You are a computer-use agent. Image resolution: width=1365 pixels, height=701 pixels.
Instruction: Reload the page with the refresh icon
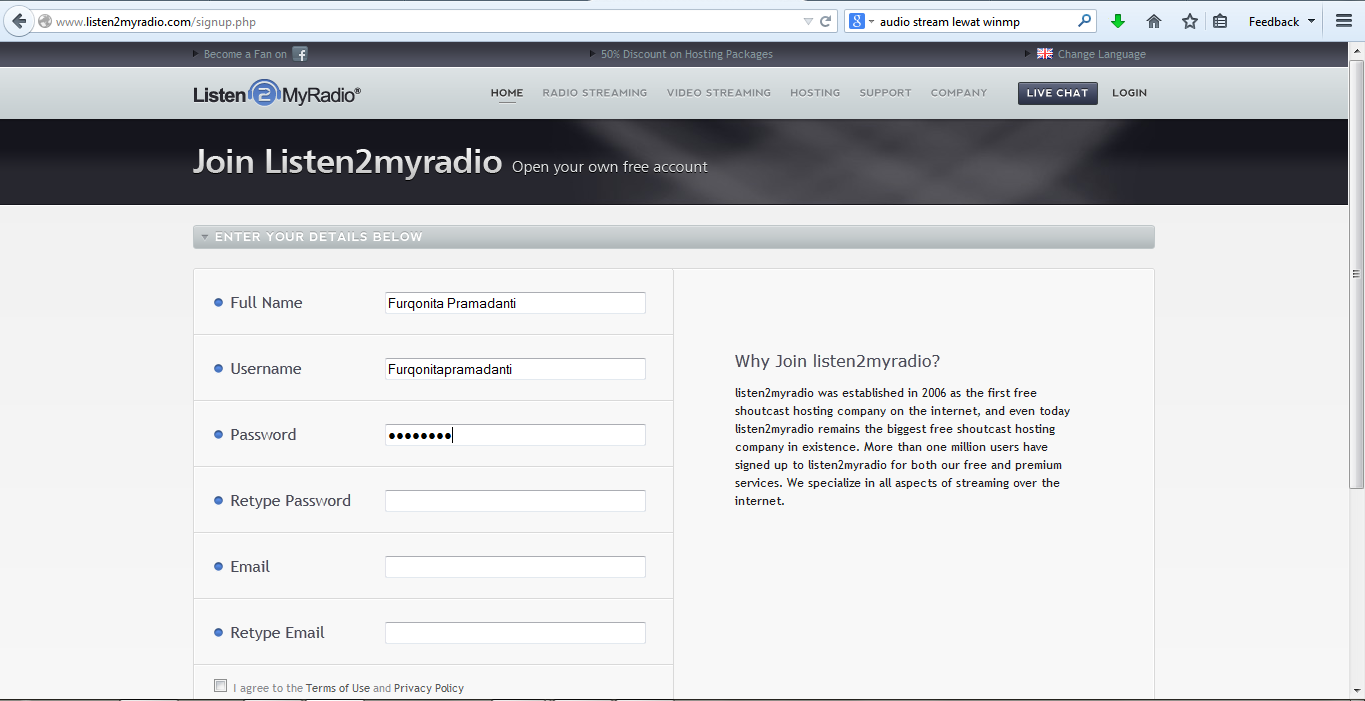pos(826,21)
